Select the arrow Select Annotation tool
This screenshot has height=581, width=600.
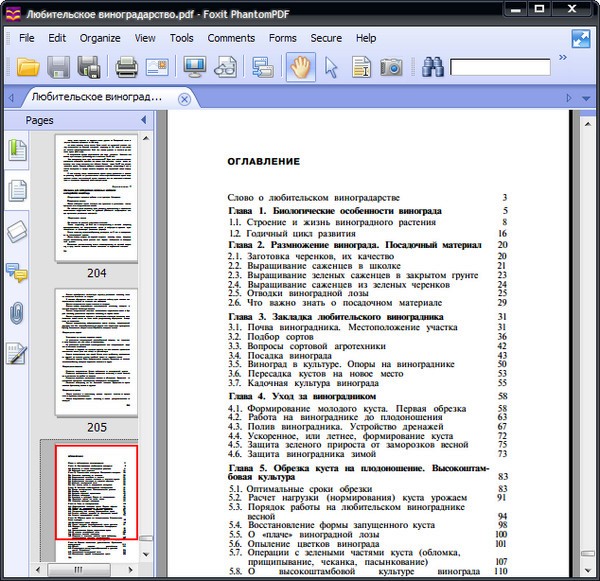[x=331, y=68]
